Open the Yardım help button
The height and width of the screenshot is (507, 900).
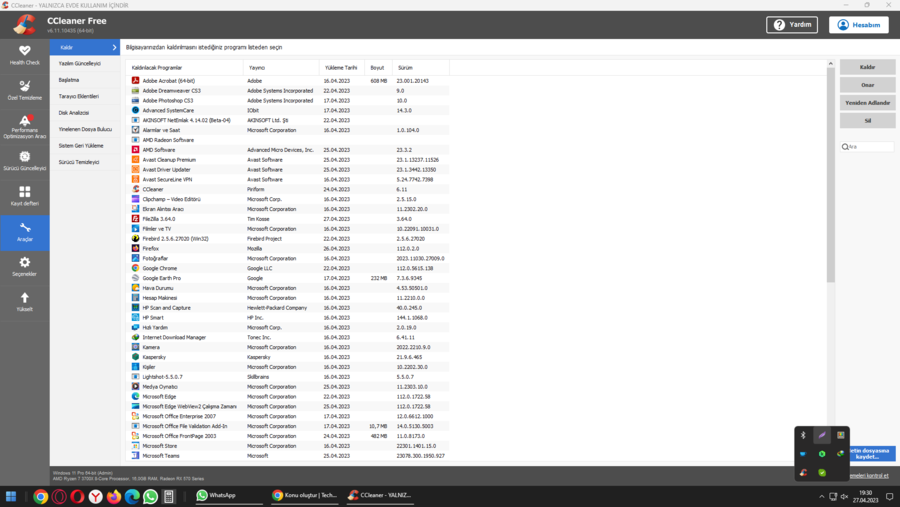tap(792, 25)
